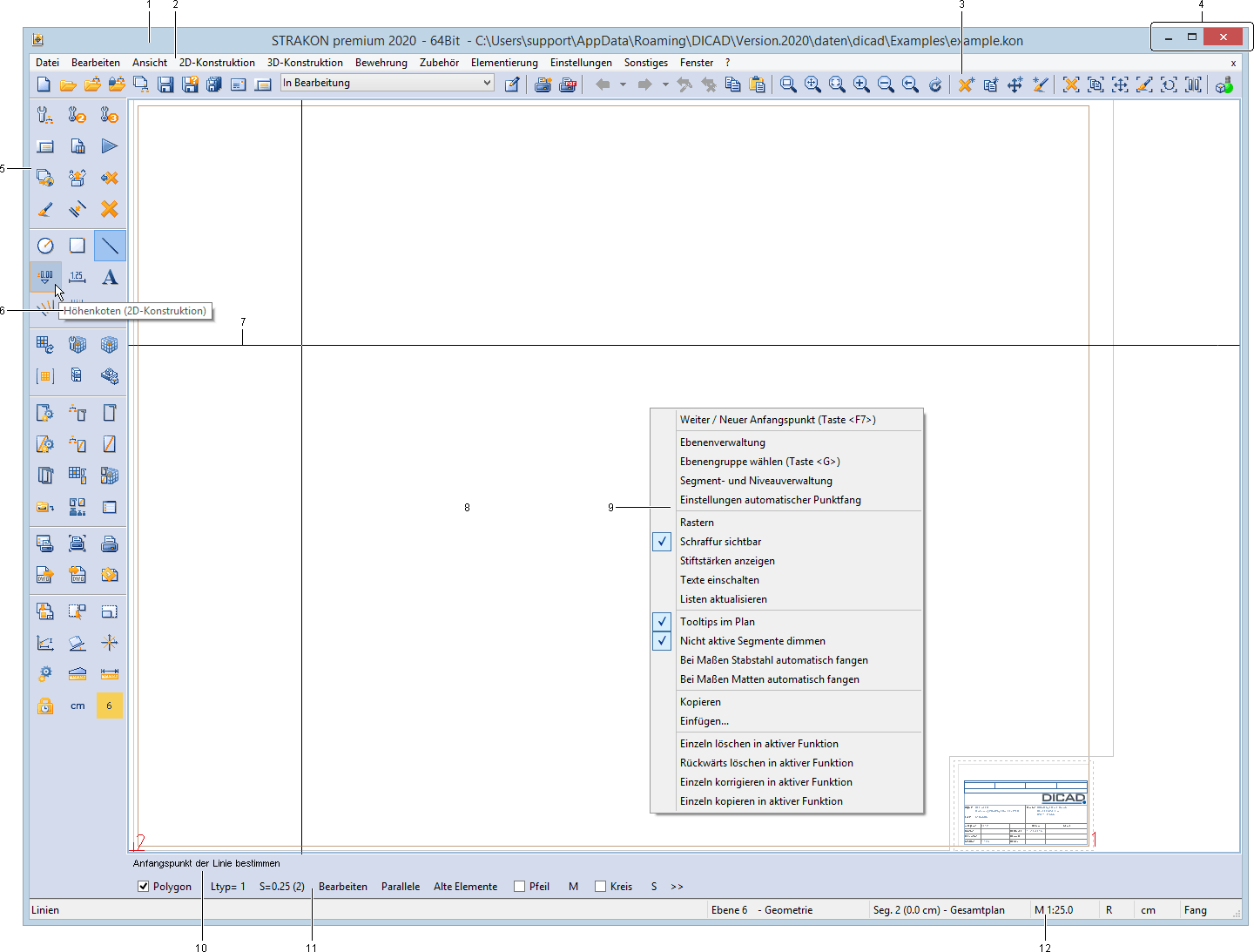Click the yellow layer 6 button in palette
This screenshot has height=952, width=1254.
click(x=110, y=706)
